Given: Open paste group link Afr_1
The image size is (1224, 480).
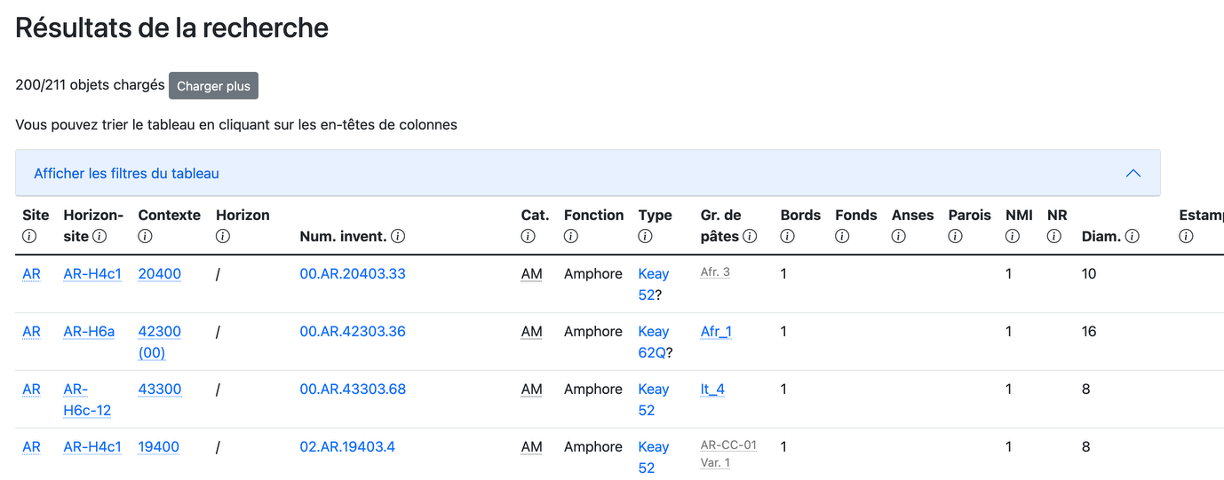Looking at the screenshot, I should pos(716,332).
